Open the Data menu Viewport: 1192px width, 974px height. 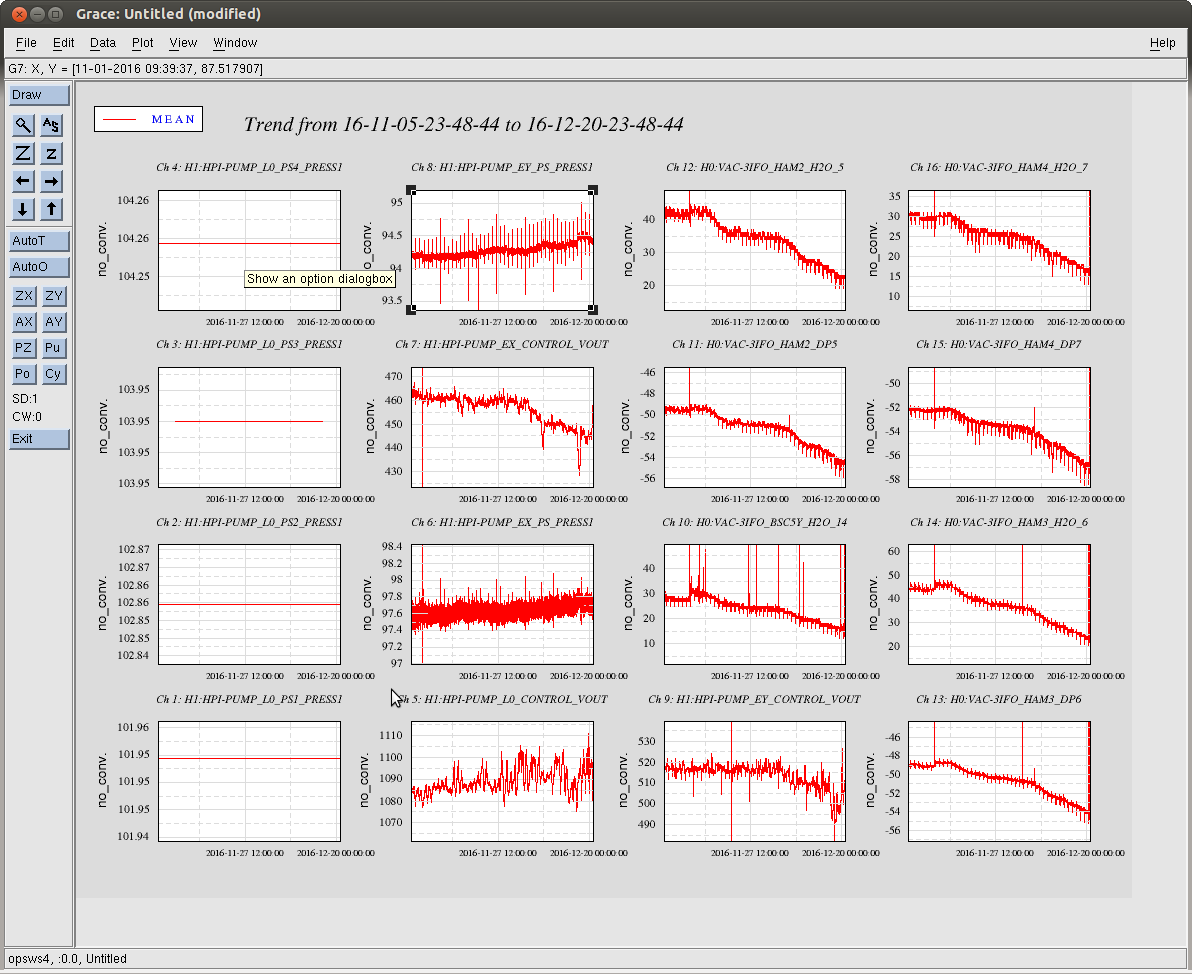pyautogui.click(x=103, y=43)
